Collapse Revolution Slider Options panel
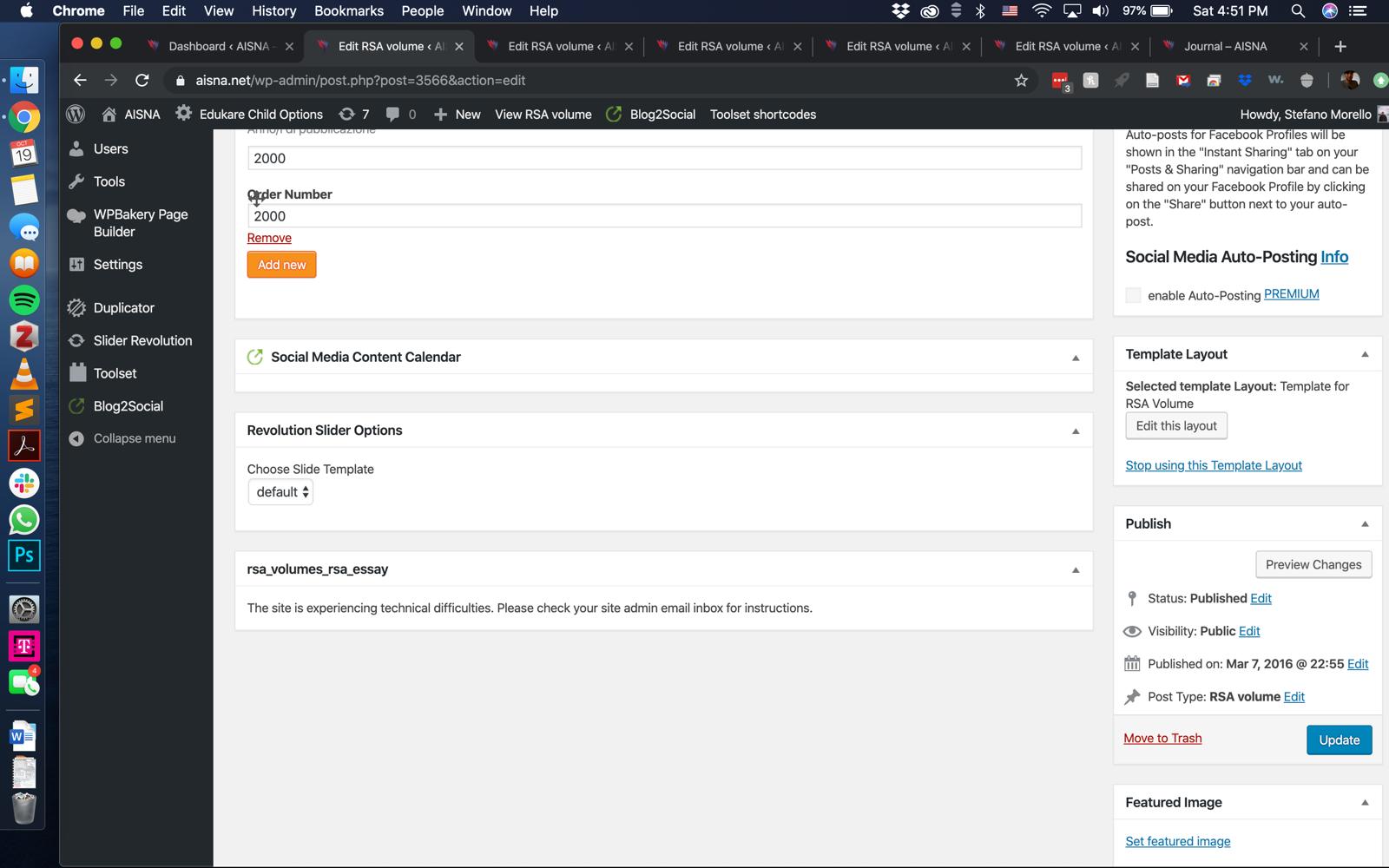The image size is (1389, 868). tap(1076, 431)
